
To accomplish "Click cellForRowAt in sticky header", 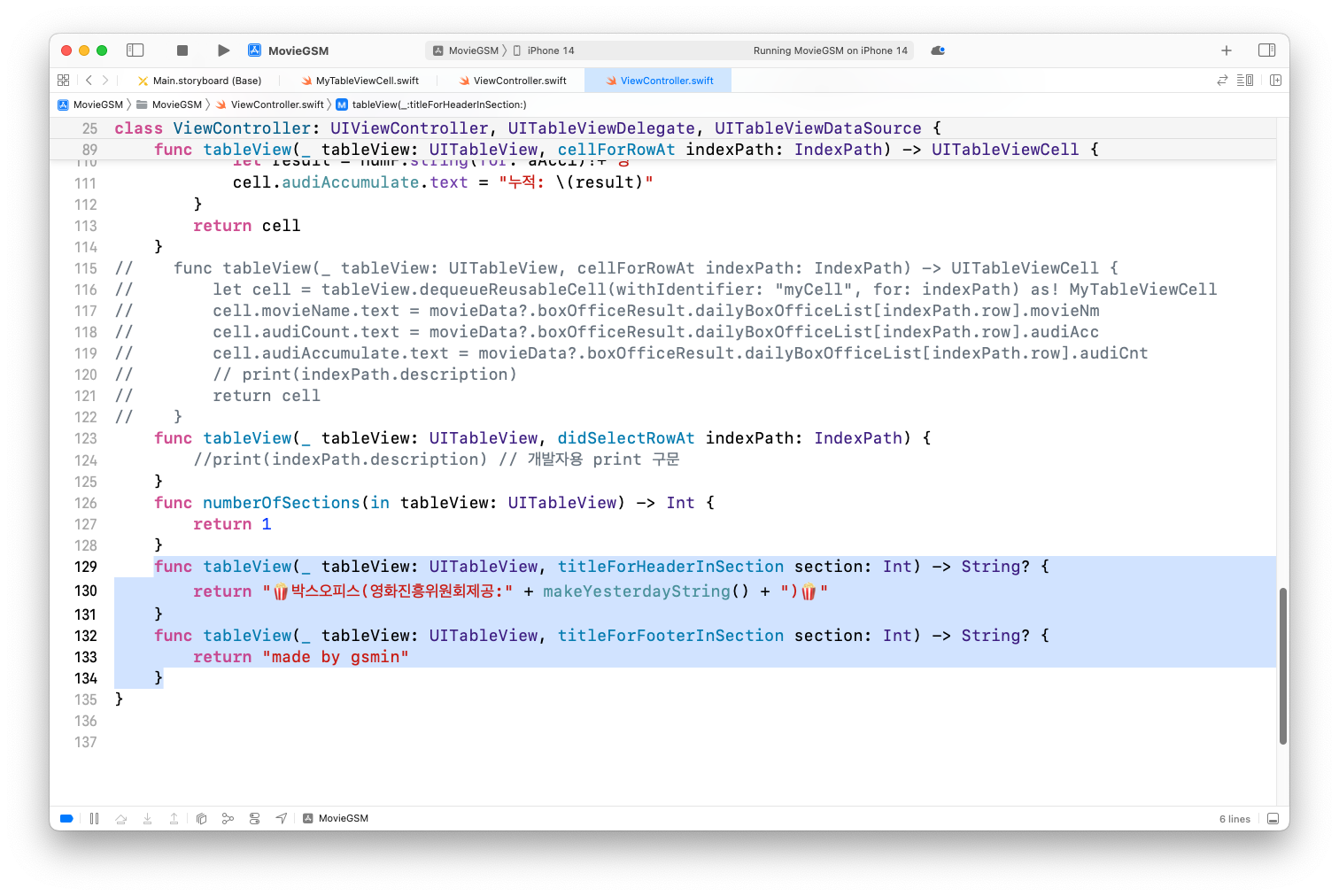I will (x=616, y=150).
